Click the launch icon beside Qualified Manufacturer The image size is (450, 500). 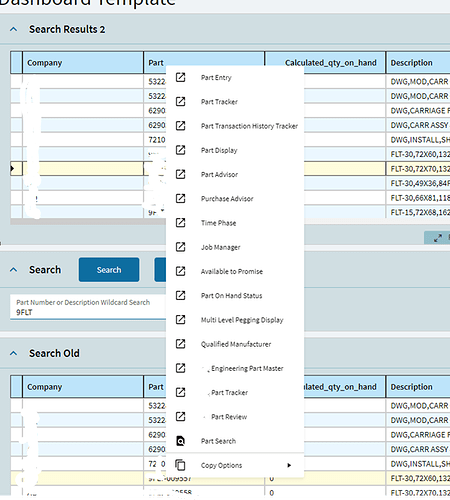pyautogui.click(x=180, y=344)
